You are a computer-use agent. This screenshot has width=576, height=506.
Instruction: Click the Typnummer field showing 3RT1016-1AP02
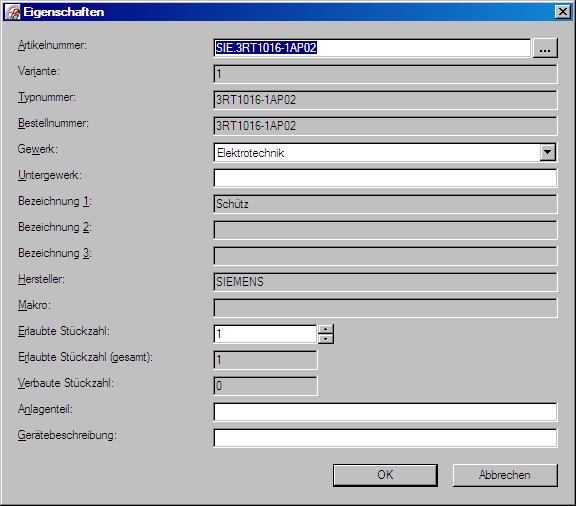click(385, 100)
